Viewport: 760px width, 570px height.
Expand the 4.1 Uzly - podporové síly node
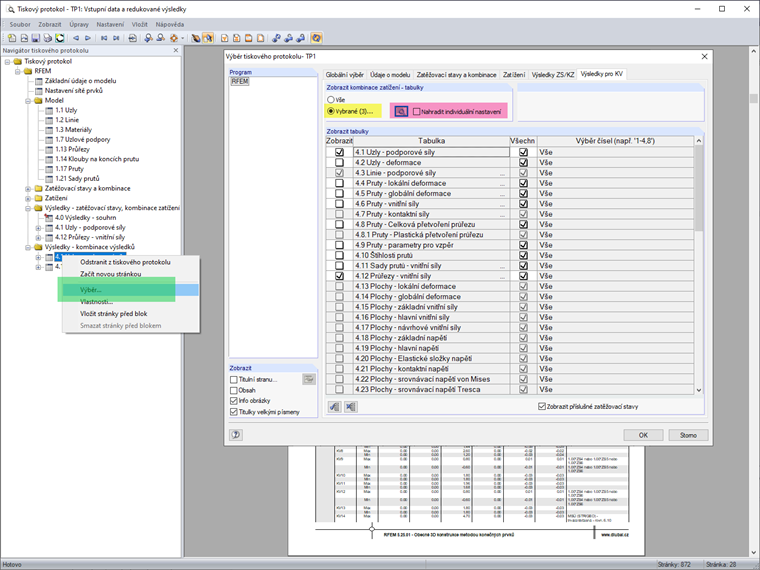[x=39, y=227]
